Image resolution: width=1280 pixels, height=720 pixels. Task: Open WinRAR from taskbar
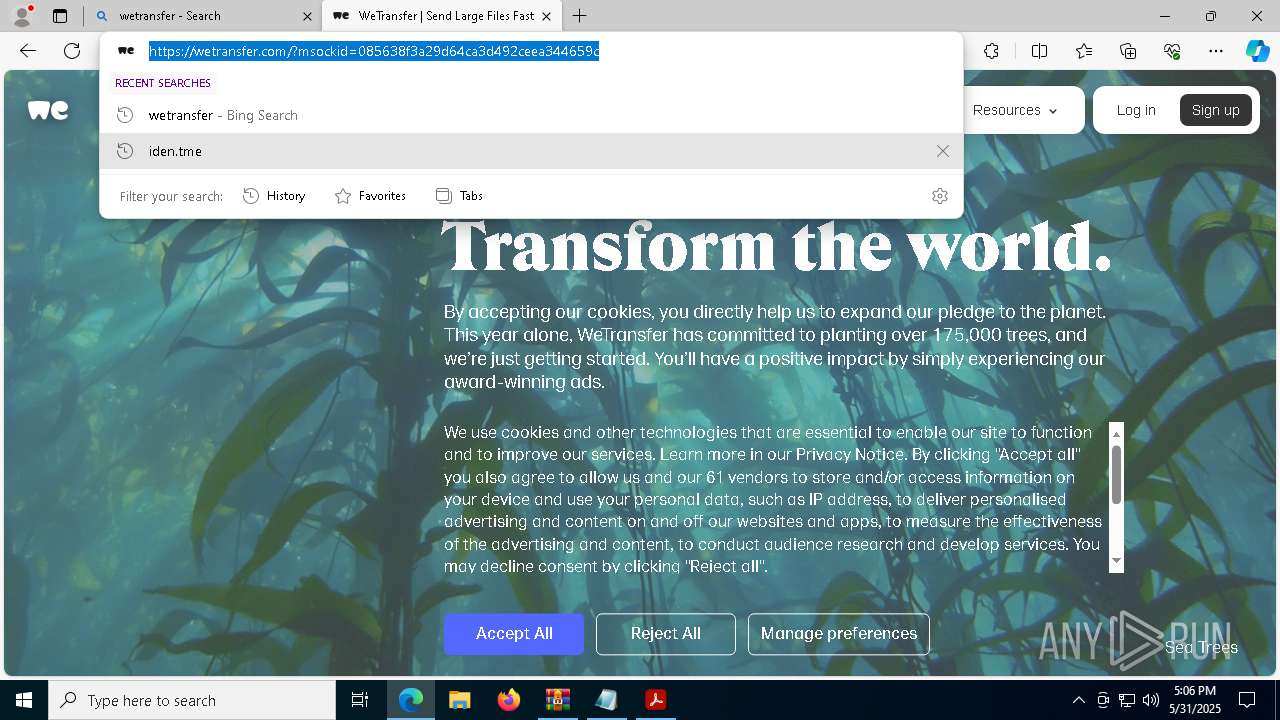[557, 700]
